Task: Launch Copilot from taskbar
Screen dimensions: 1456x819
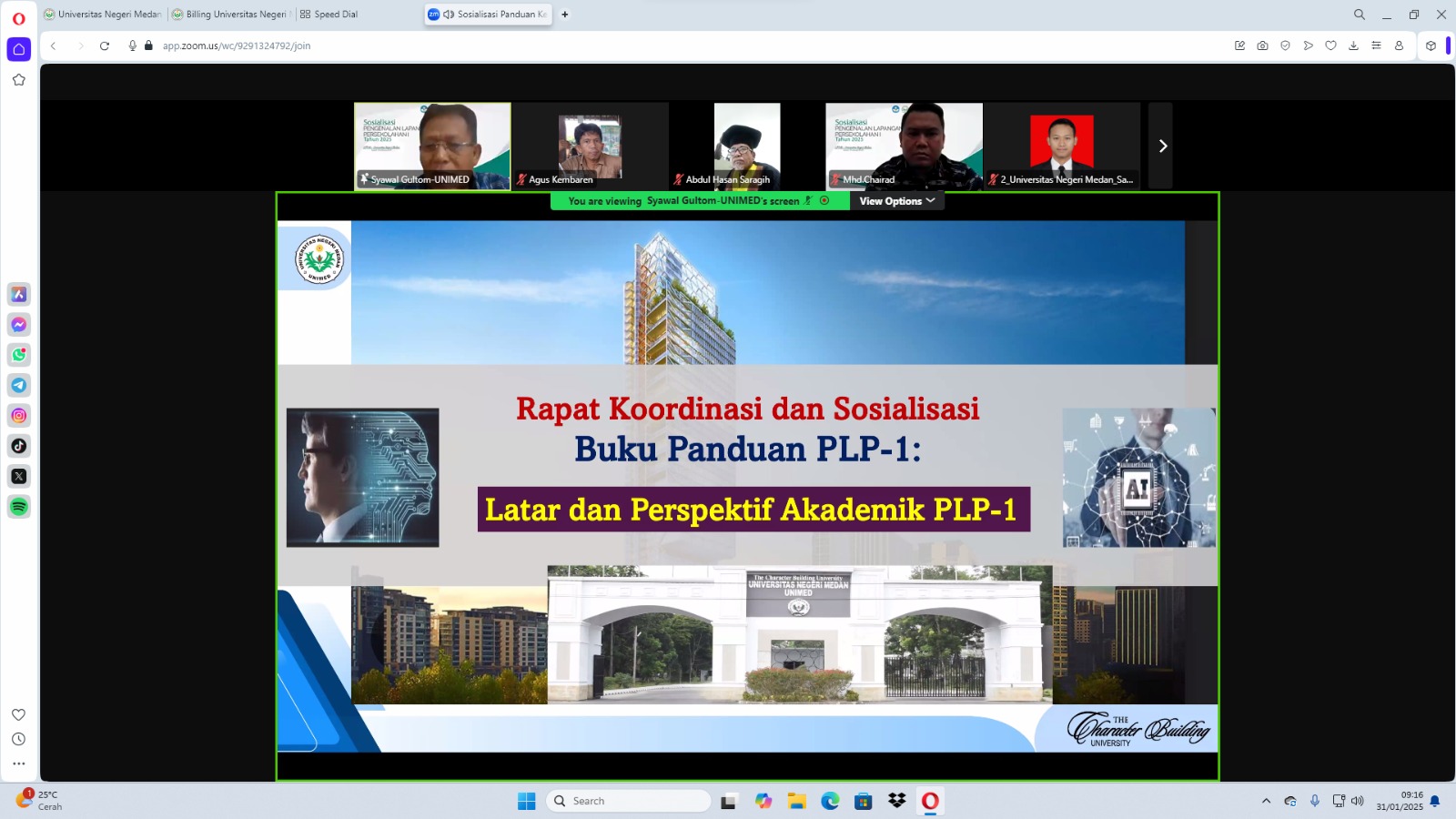Action: pos(763,801)
